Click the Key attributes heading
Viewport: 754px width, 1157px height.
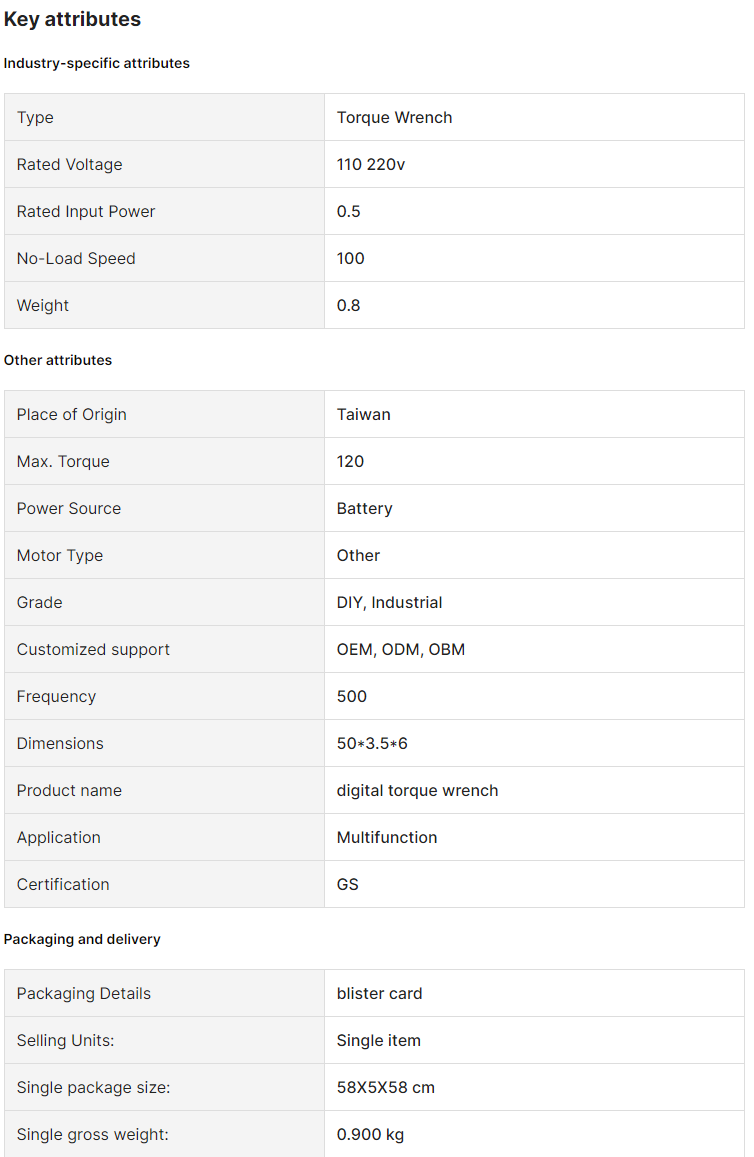(72, 19)
